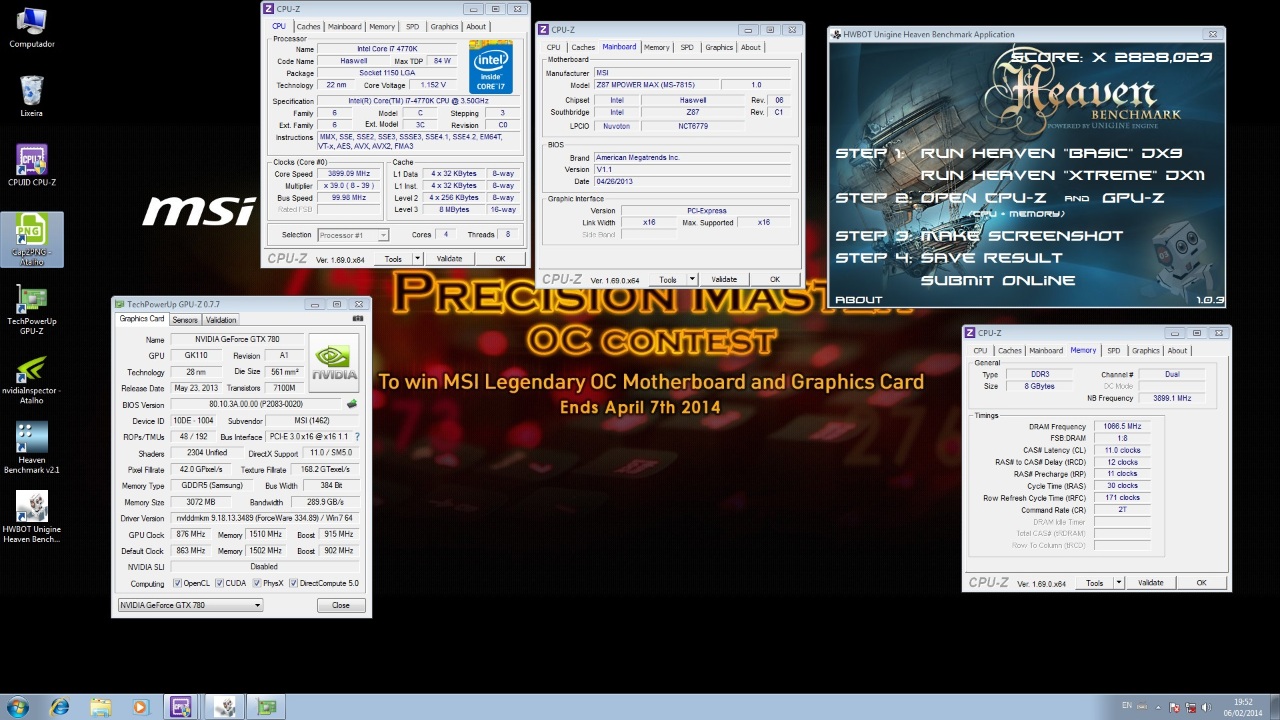Click the volume speaker tray icon

(x=1205, y=707)
